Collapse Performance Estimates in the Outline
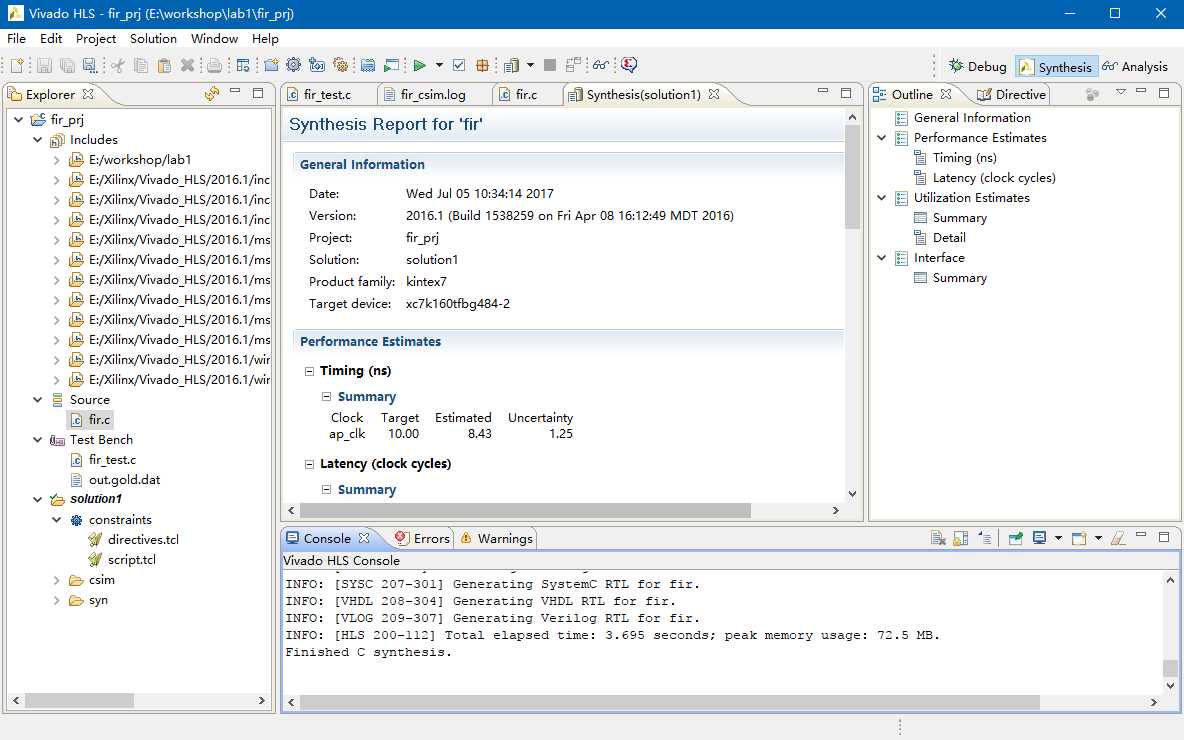 [881, 137]
